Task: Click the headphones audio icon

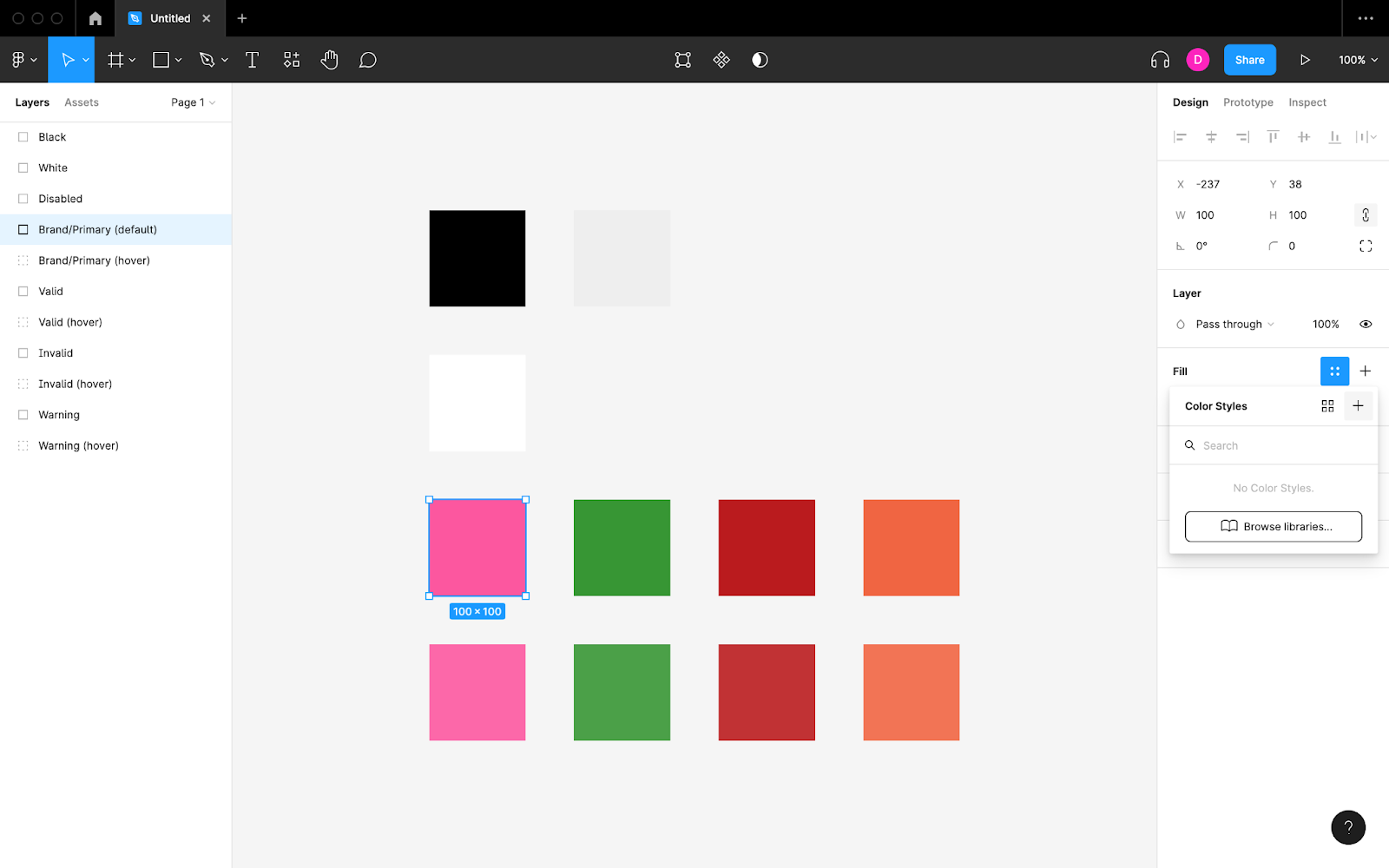Action: (1160, 60)
